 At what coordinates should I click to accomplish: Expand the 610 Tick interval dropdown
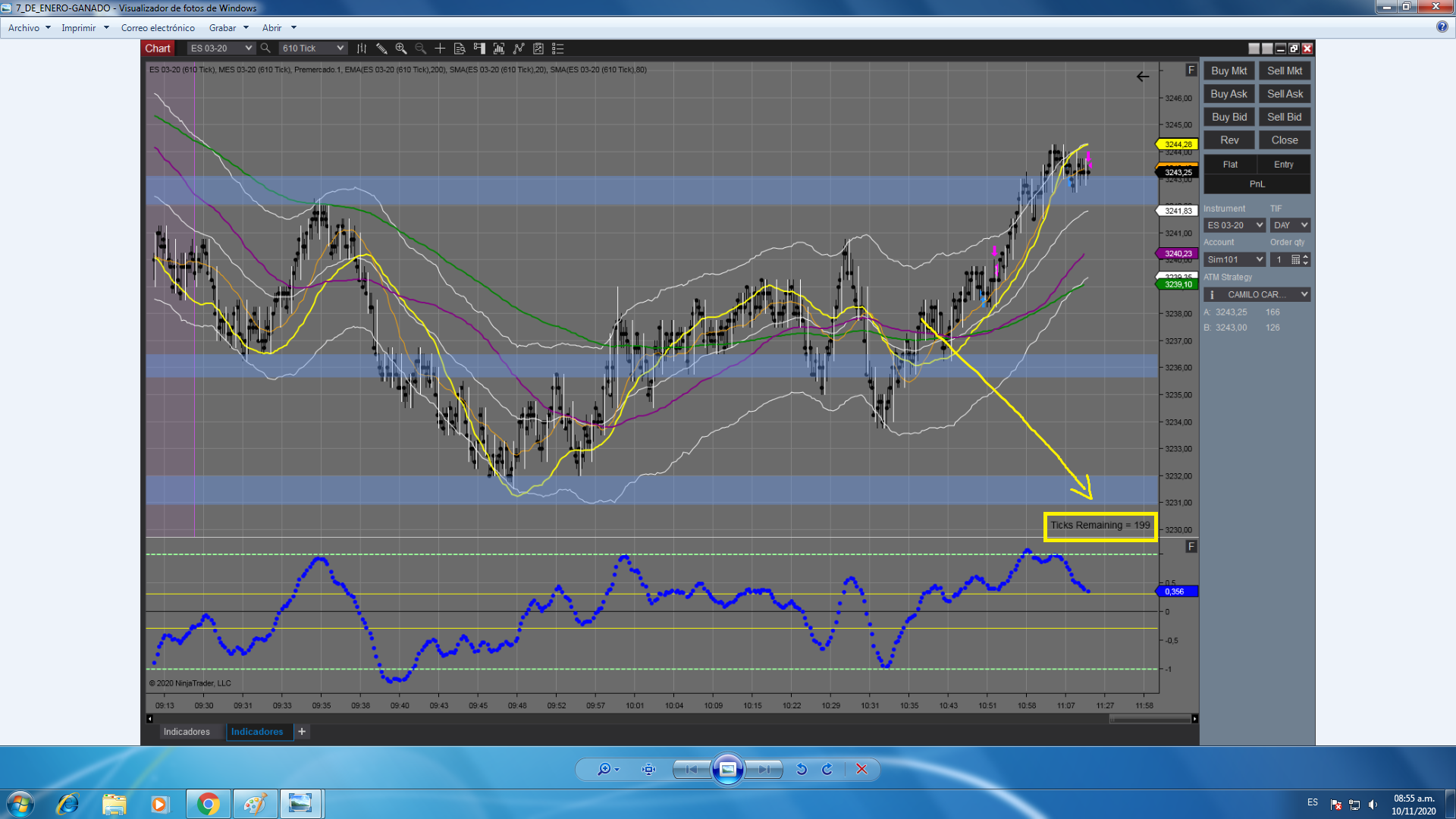point(340,49)
